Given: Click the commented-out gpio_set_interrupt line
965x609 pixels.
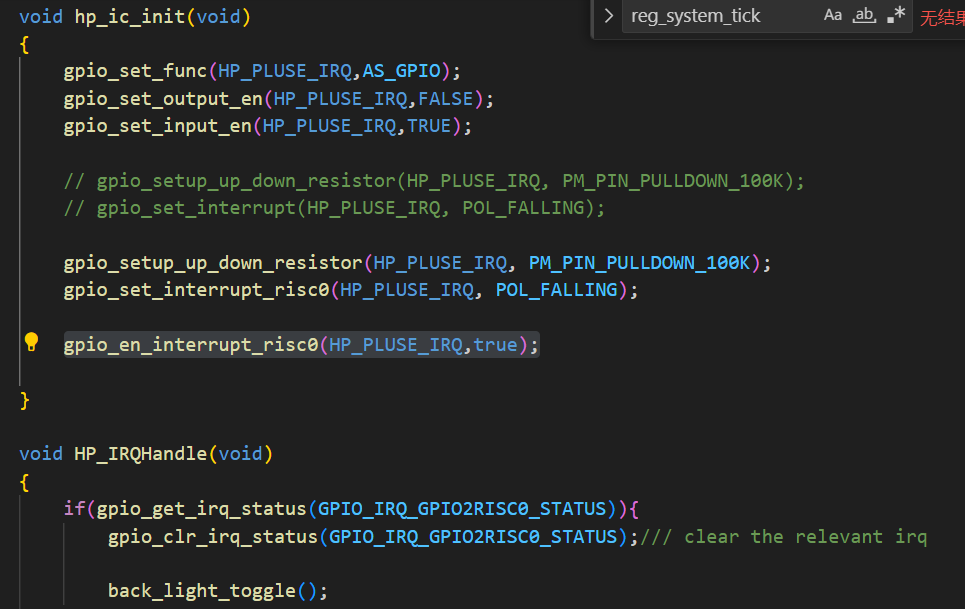Looking at the screenshot, I should 334,208.
